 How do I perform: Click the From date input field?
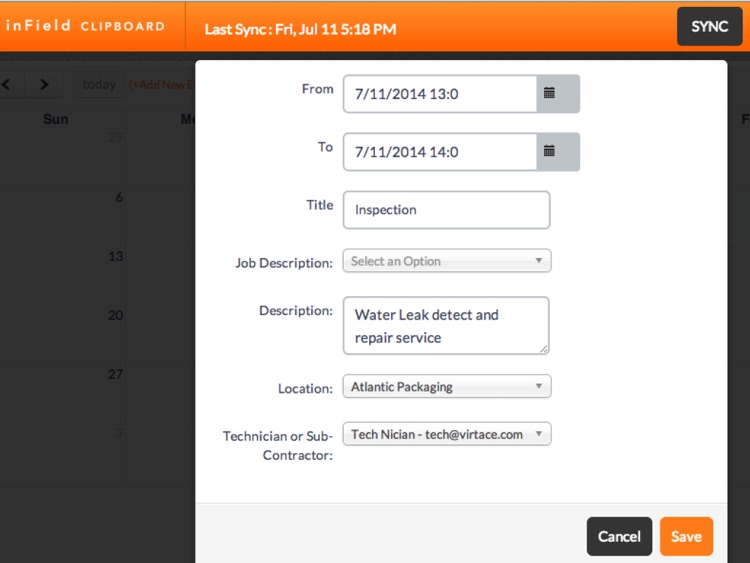[x=440, y=94]
